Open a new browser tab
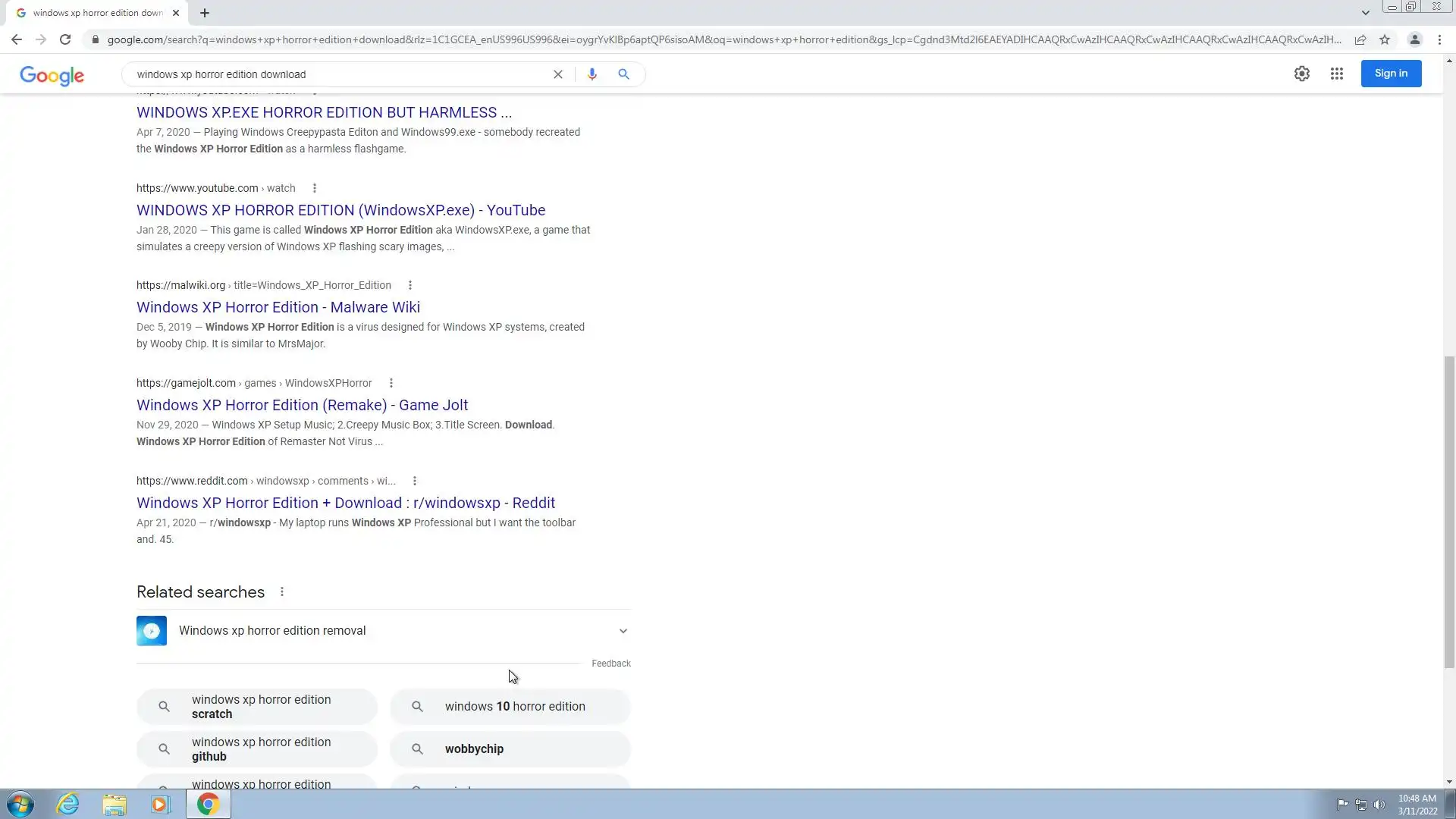 (205, 13)
